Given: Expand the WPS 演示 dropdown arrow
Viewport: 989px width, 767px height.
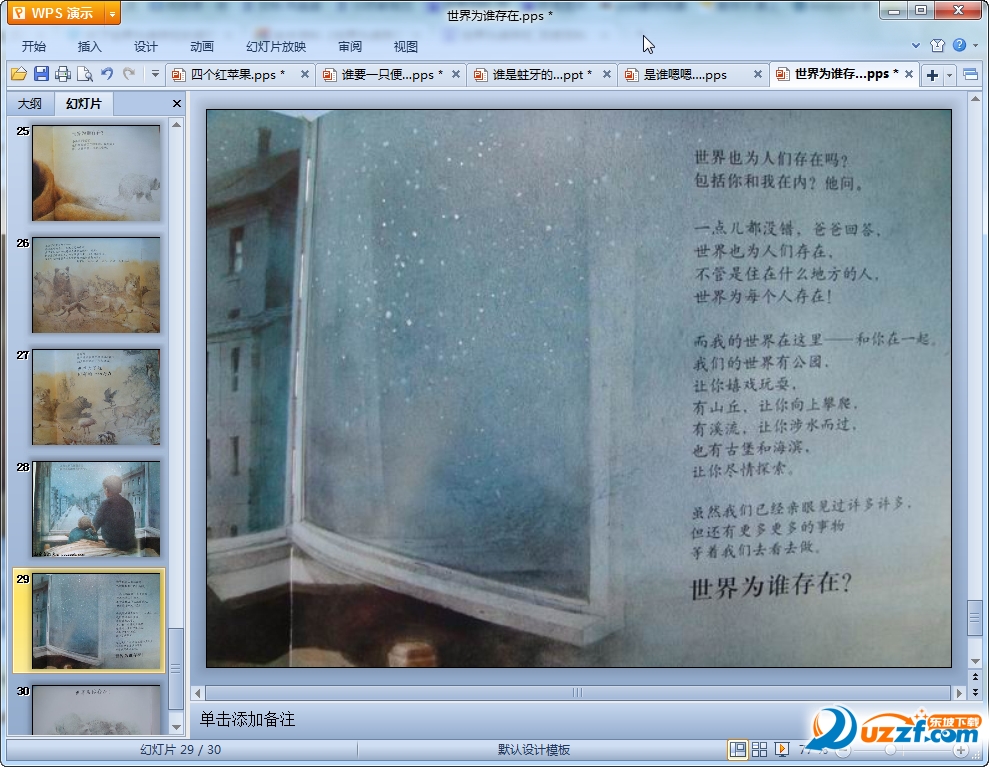Looking at the screenshot, I should point(112,13).
